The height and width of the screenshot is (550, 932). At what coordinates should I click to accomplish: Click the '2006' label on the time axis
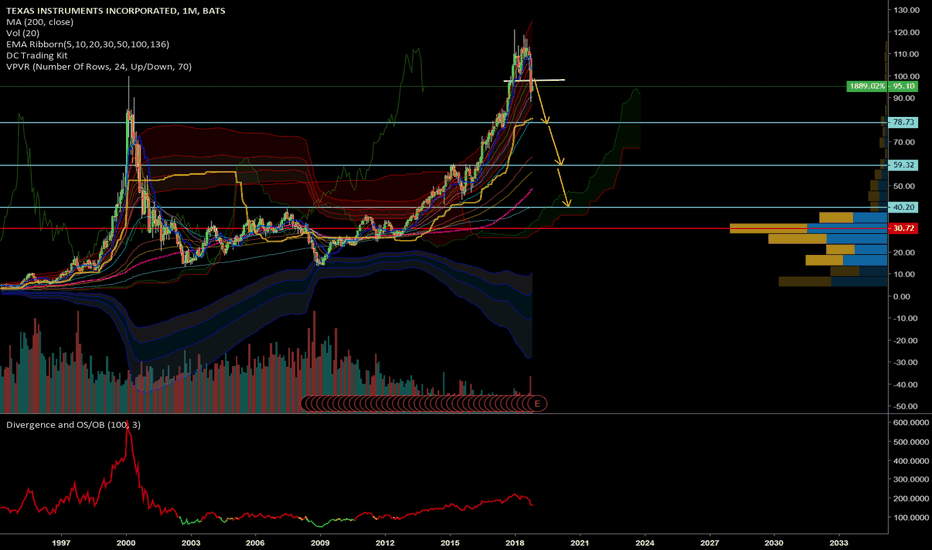pos(255,542)
